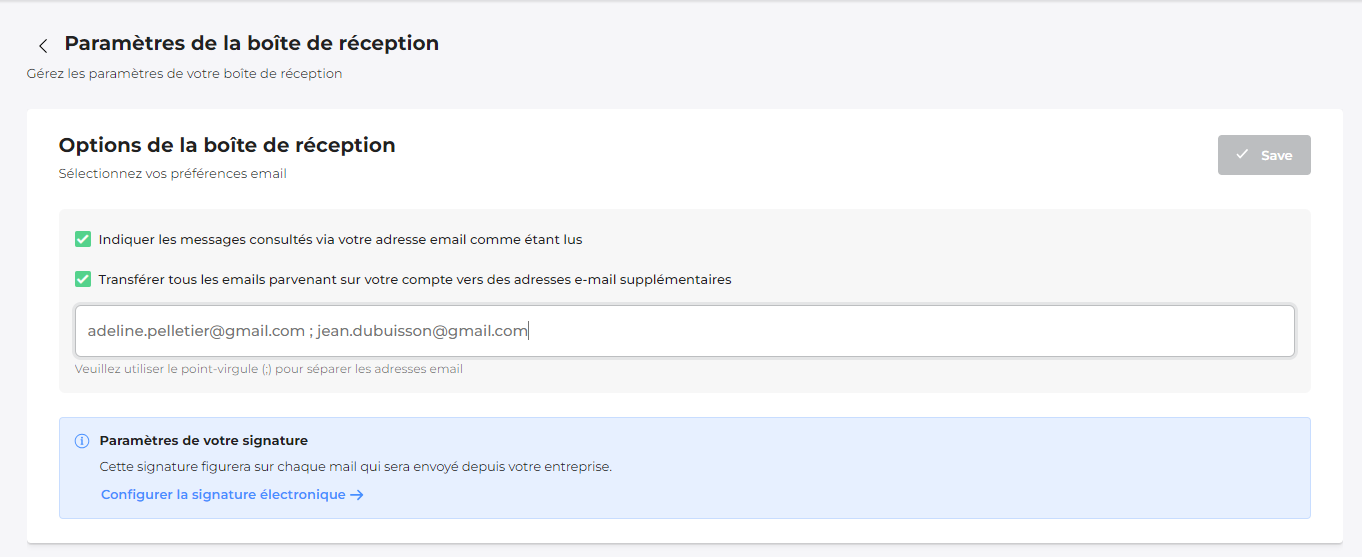Click the point-virgule separator hint text
Image resolution: width=1362 pixels, height=557 pixels.
(269, 369)
